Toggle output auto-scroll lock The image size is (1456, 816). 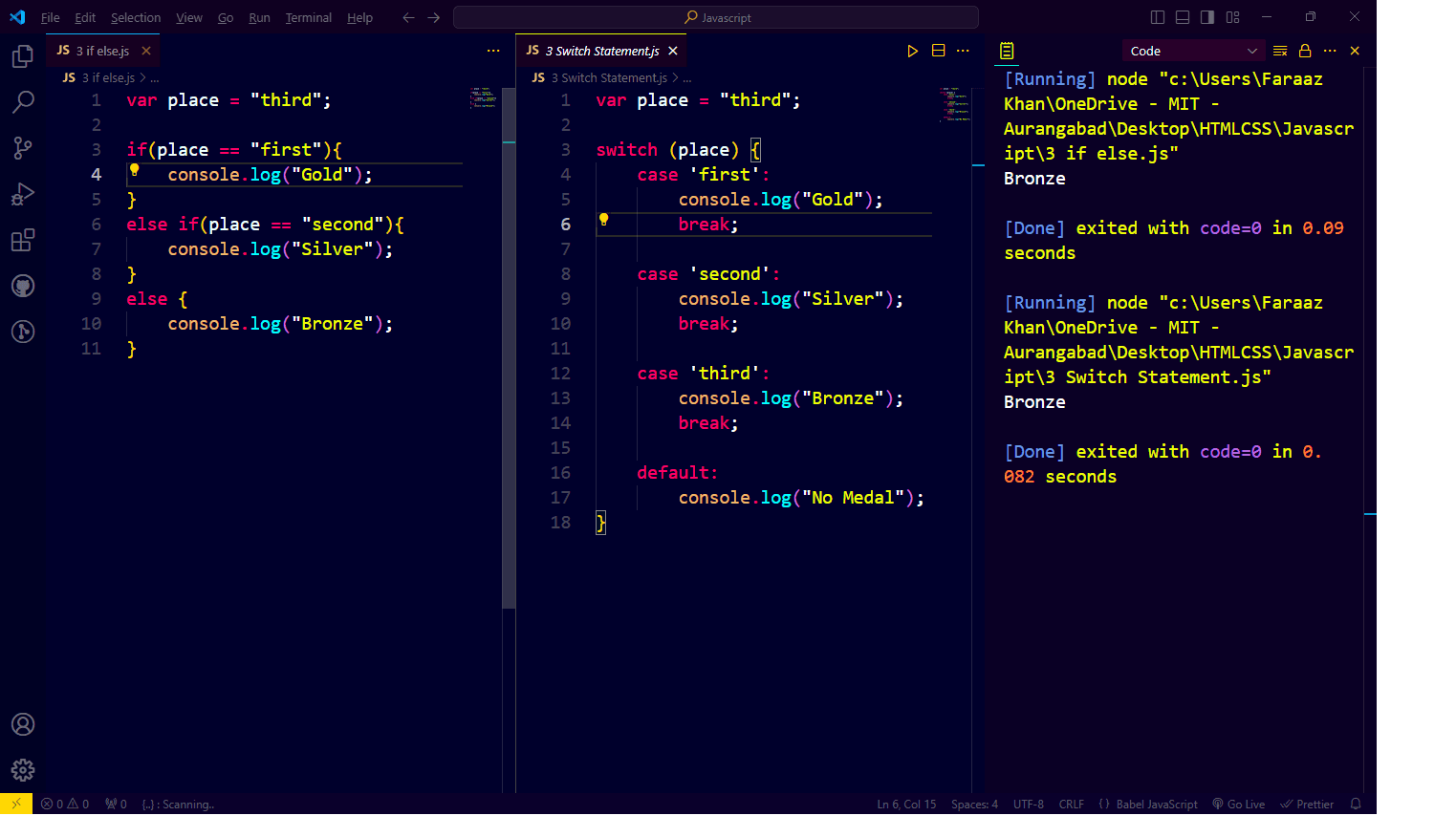coord(1305,51)
